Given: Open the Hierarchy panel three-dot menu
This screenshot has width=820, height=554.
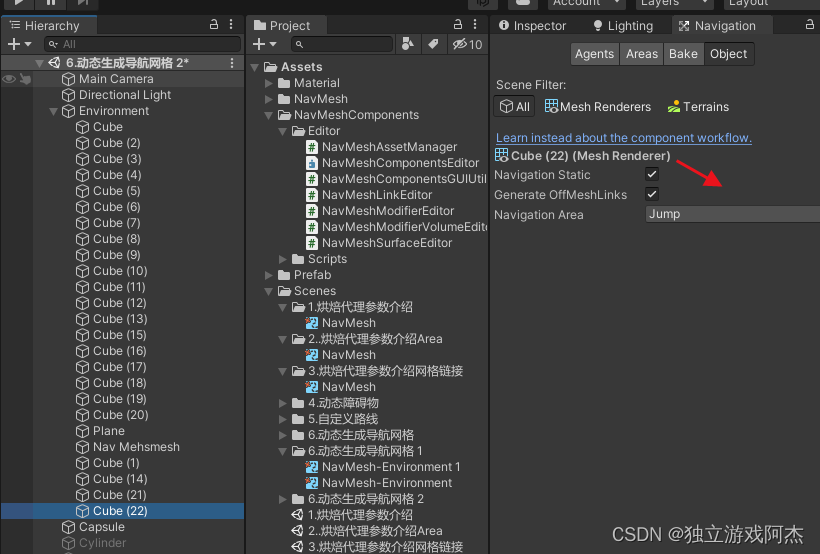Looking at the screenshot, I should [231, 25].
